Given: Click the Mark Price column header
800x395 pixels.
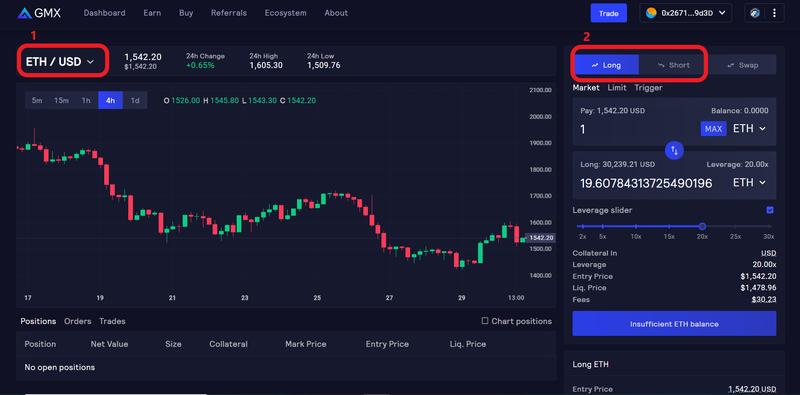Looking at the screenshot, I should click(x=306, y=344).
